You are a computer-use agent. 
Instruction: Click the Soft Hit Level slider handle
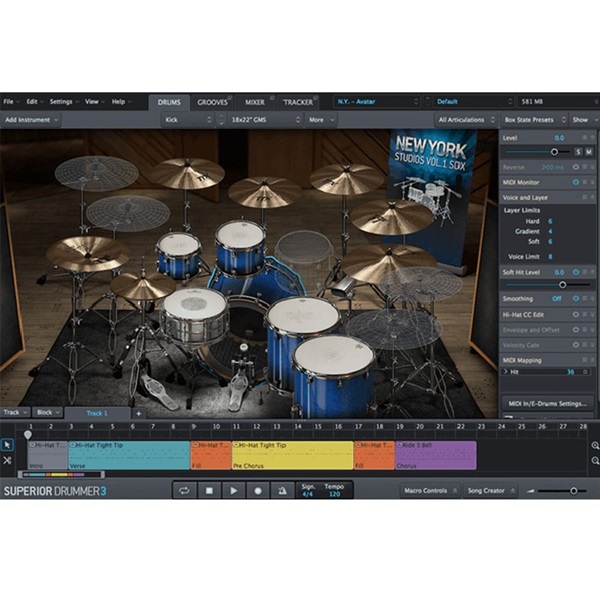(x=562, y=285)
